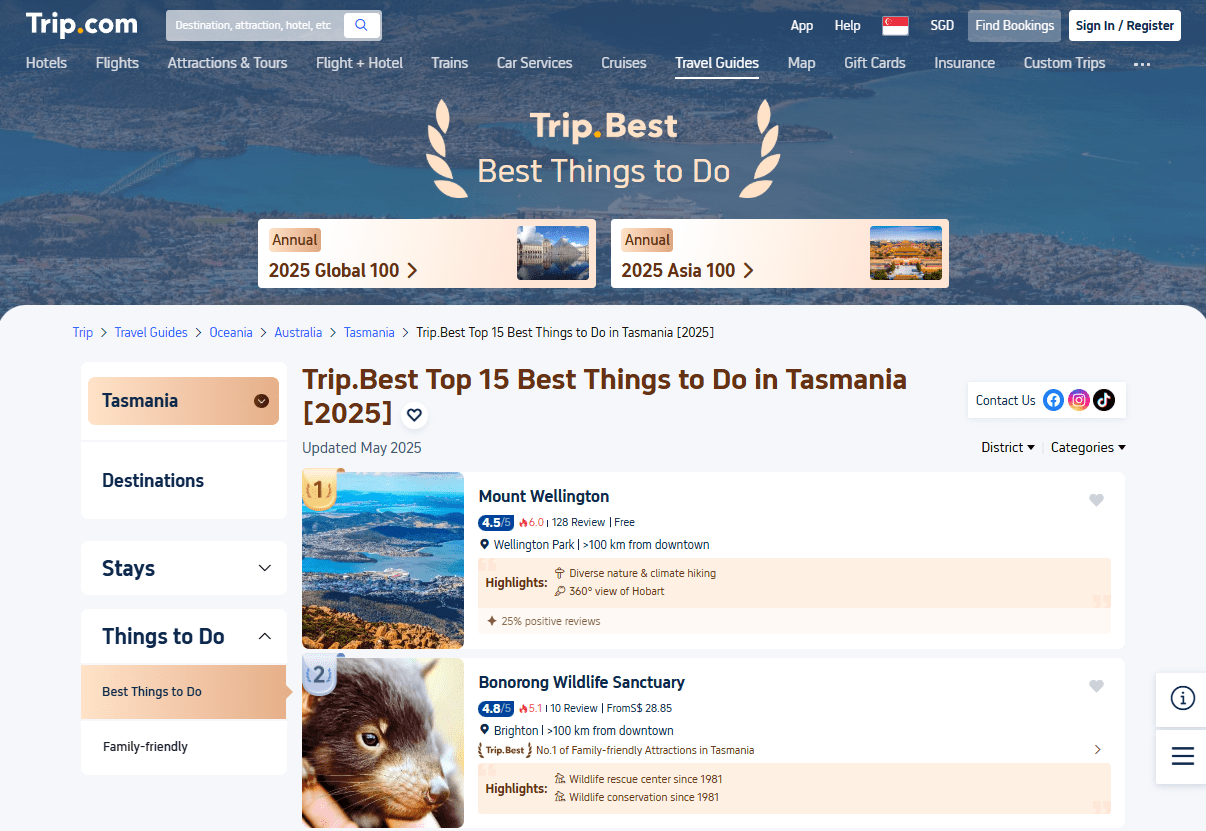
Task: Open the floating hamburger list icon
Action: (x=1182, y=756)
